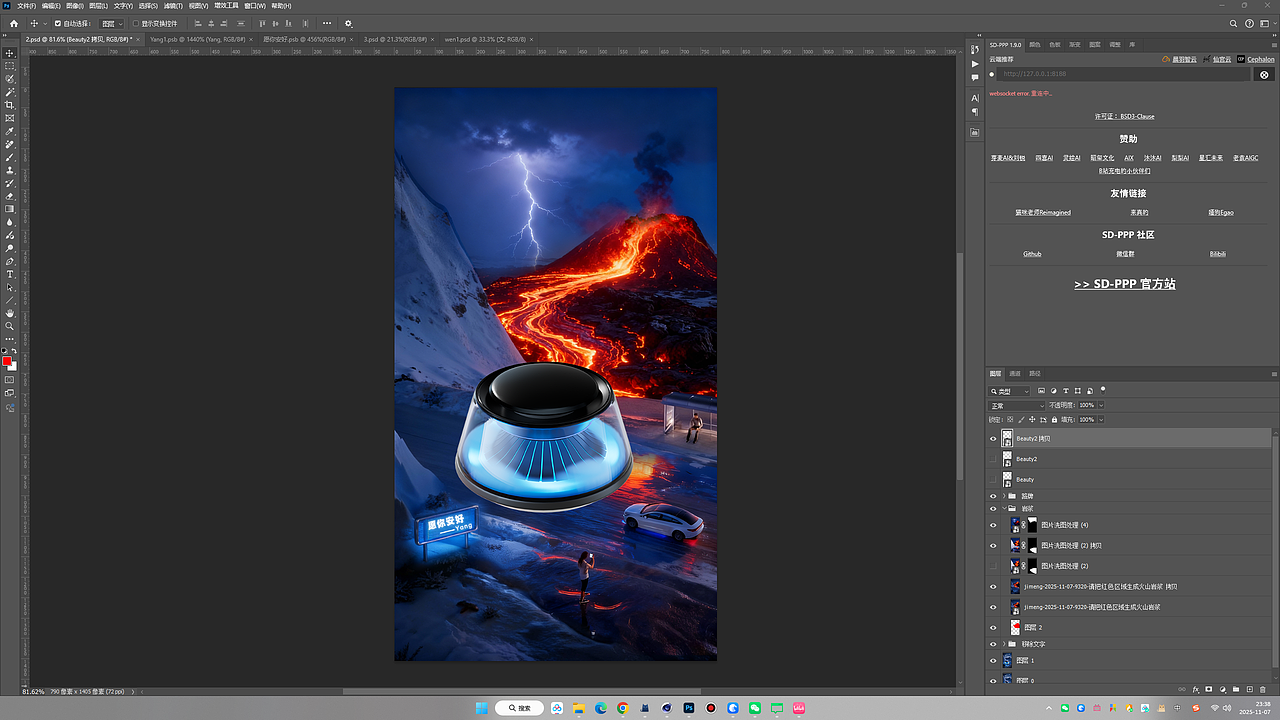Select the Pen tool

pos(10,261)
